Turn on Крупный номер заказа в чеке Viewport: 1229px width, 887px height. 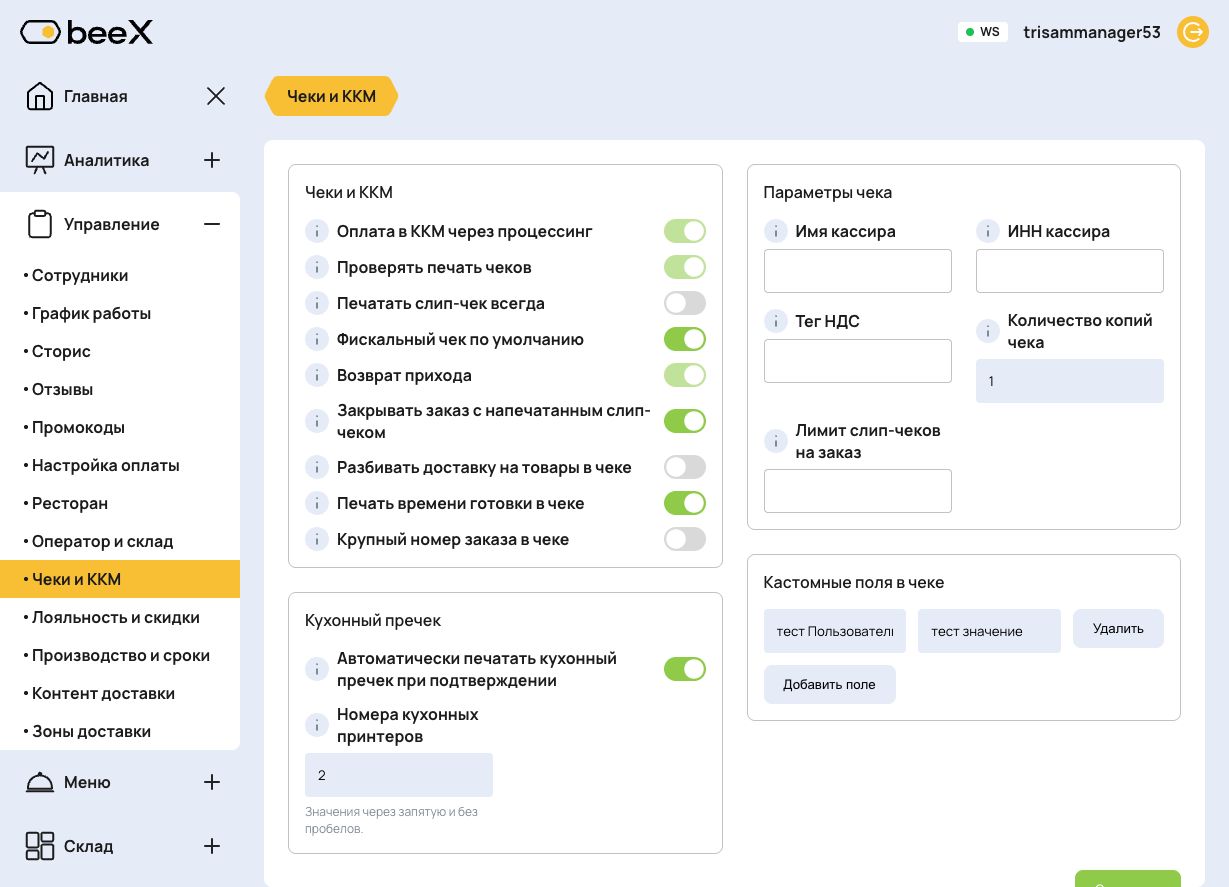pos(685,539)
